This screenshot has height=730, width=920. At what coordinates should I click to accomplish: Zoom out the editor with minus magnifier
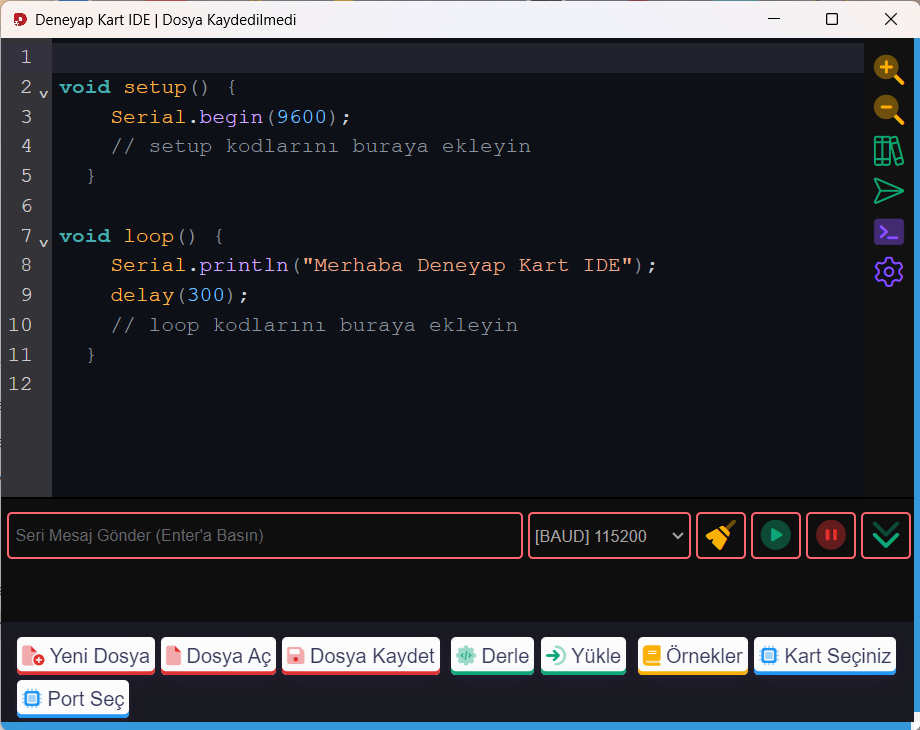888,110
